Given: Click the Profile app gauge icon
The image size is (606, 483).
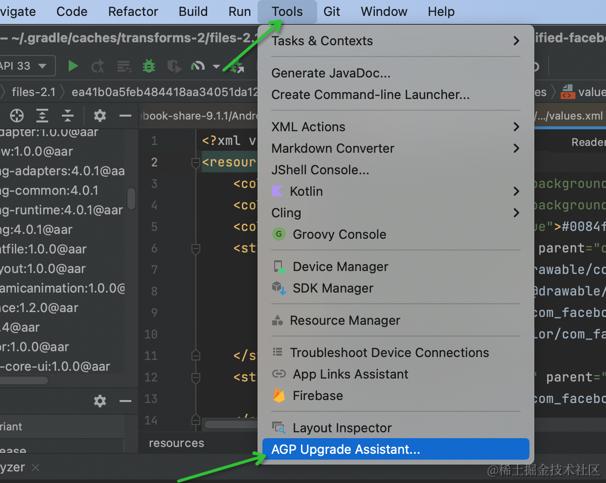Looking at the screenshot, I should [197, 66].
